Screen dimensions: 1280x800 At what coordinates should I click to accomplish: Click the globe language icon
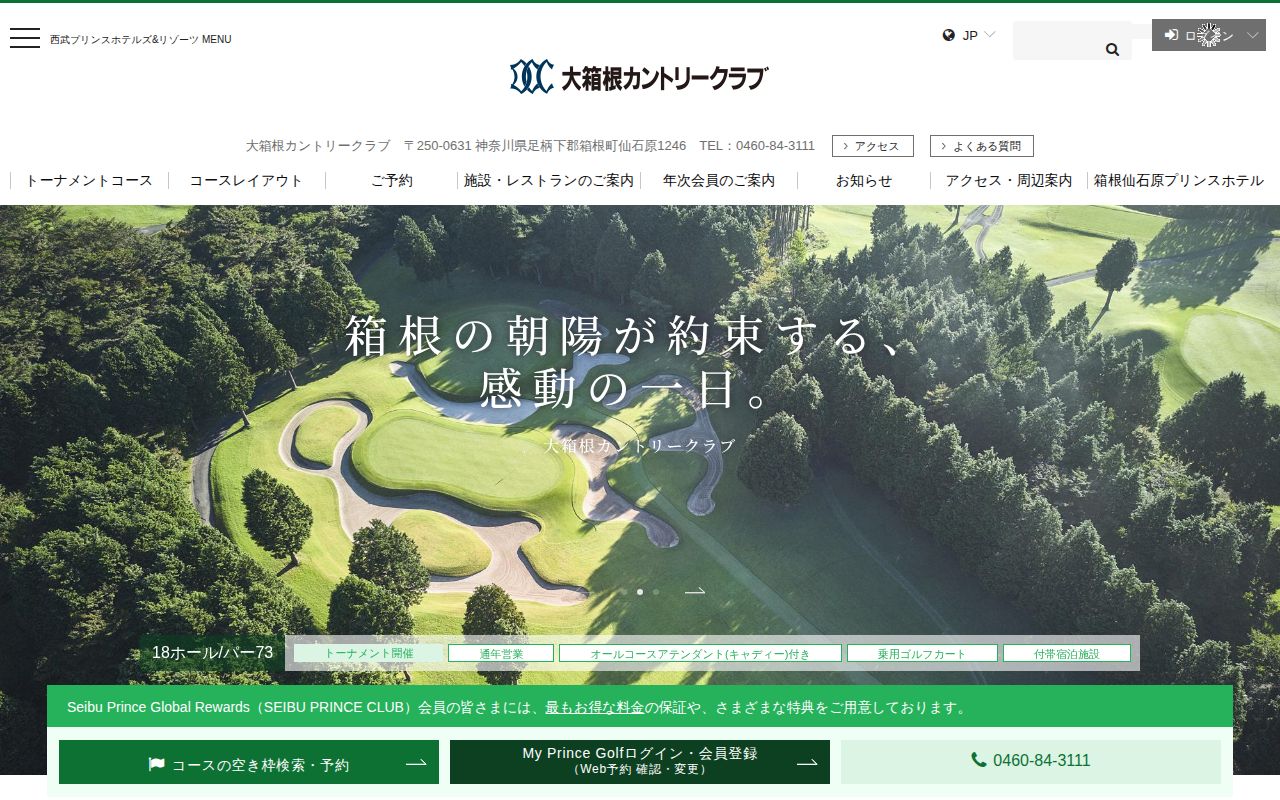[x=949, y=35]
